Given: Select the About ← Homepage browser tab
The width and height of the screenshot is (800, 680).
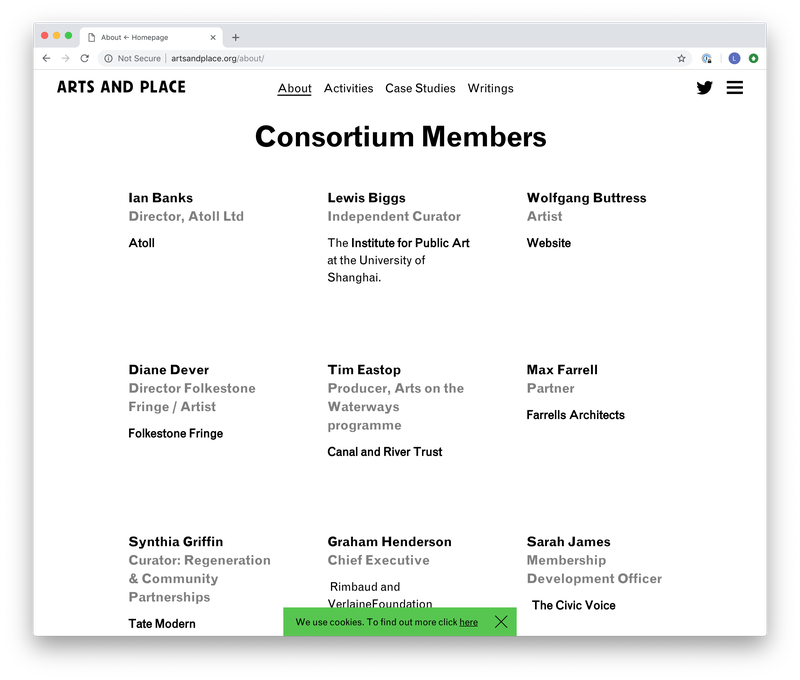Looking at the screenshot, I should [x=151, y=37].
